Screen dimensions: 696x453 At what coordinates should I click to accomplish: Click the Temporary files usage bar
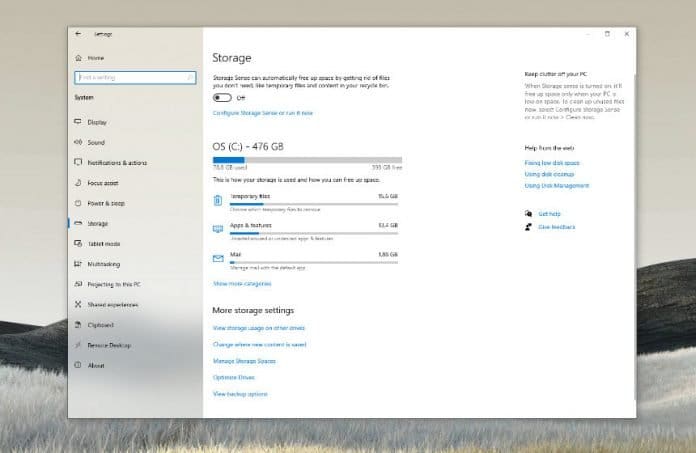[314, 204]
